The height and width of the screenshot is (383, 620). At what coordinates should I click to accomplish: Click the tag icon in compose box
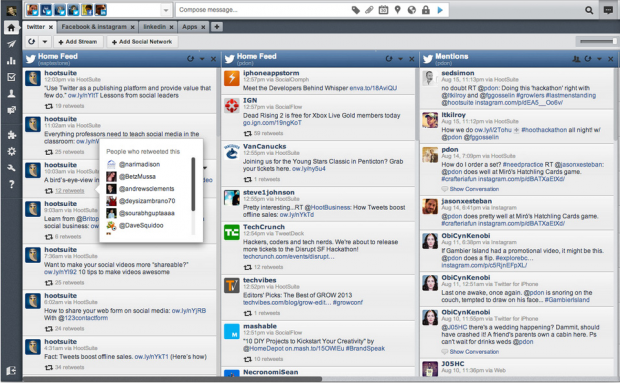[x=355, y=10]
